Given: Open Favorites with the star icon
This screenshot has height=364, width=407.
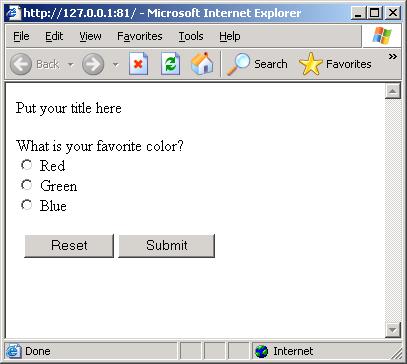Looking at the screenshot, I should tap(311, 64).
